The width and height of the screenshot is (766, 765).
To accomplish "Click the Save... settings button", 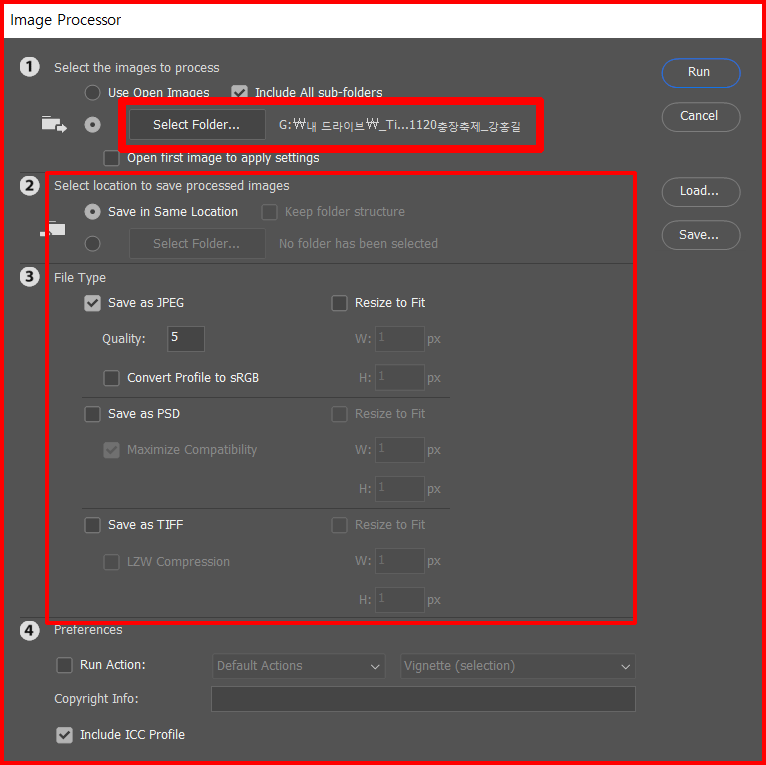I will pyautogui.click(x=701, y=235).
